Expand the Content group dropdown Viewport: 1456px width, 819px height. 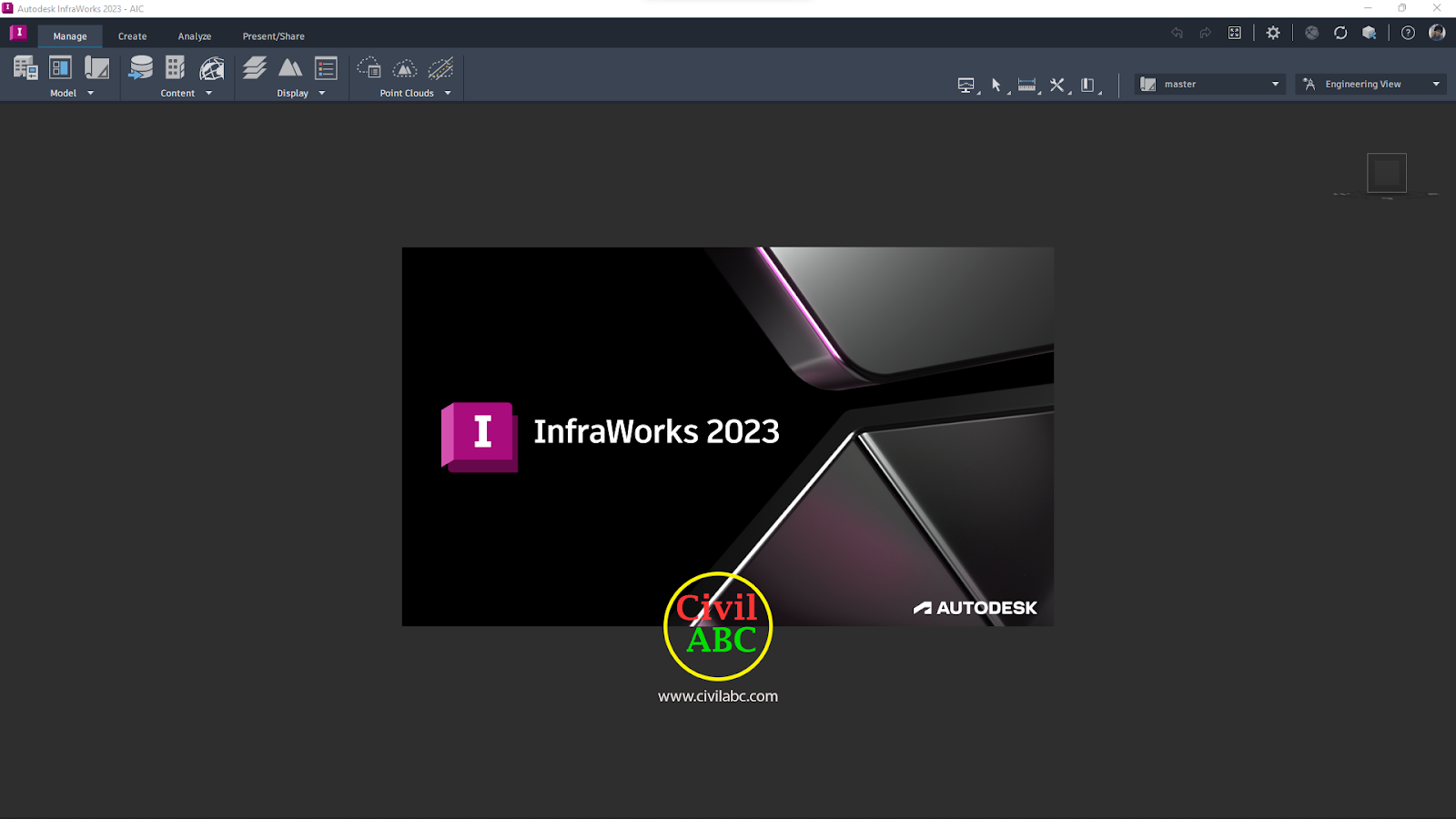[208, 93]
